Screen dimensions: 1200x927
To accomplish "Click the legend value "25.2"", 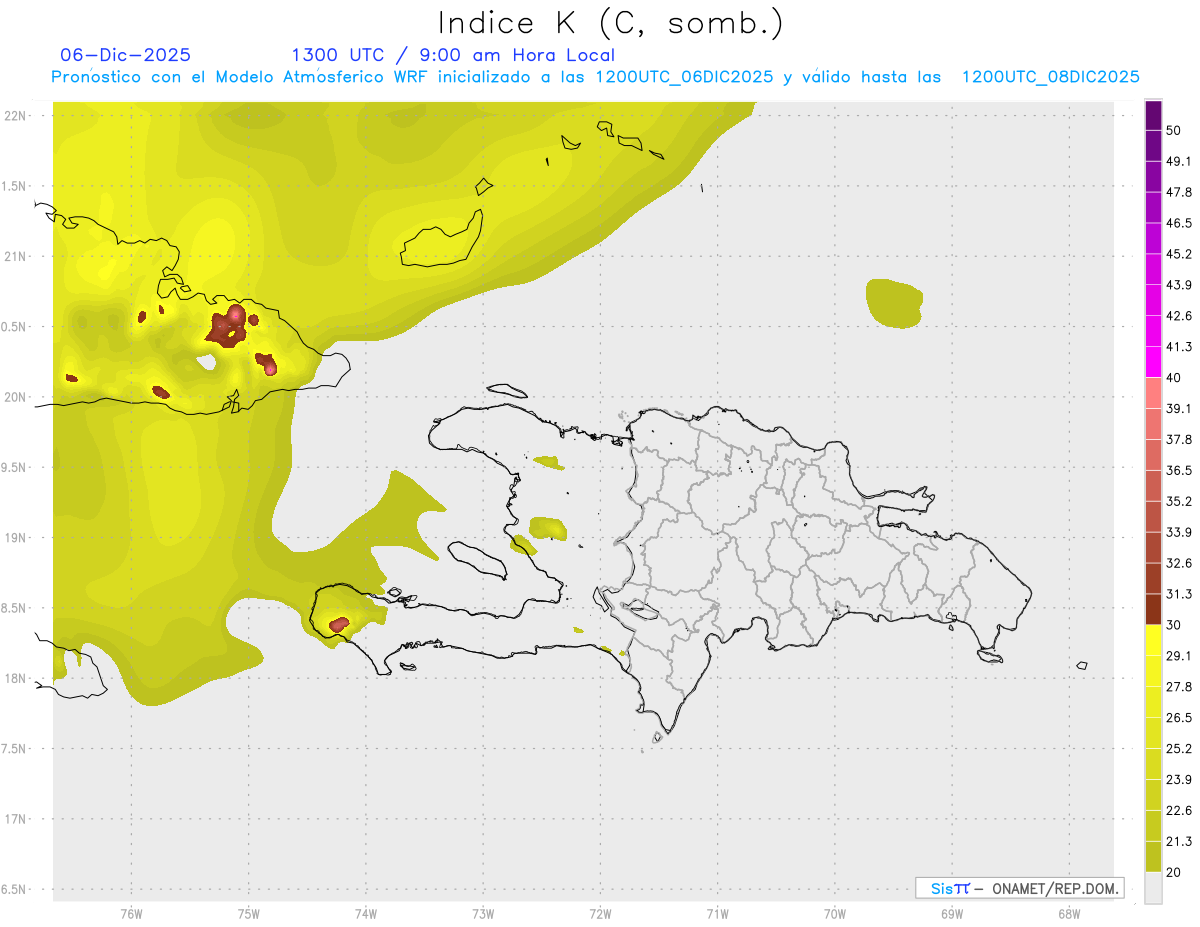I will pos(1179,748).
